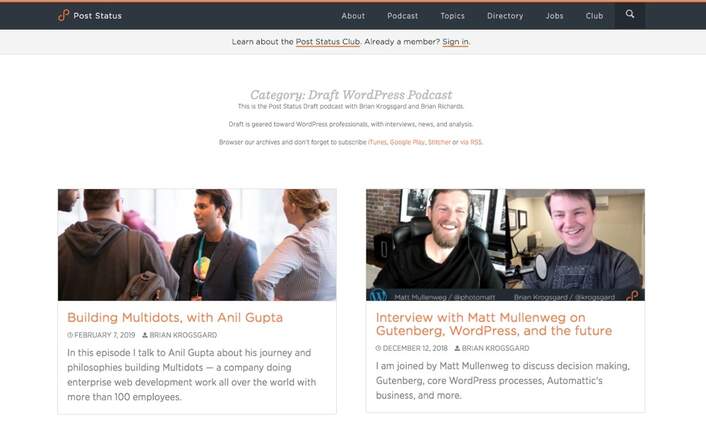Click BRIAN KROGSGARD author under Mullenweg interview
This screenshot has width=706, height=432.
pos(495,348)
